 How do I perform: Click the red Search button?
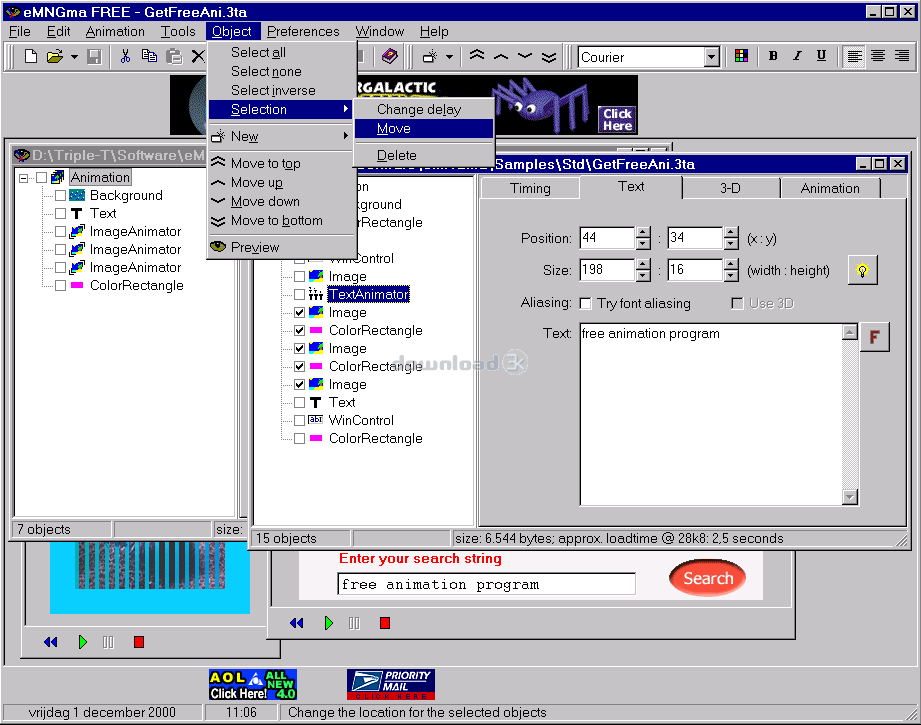click(x=708, y=578)
